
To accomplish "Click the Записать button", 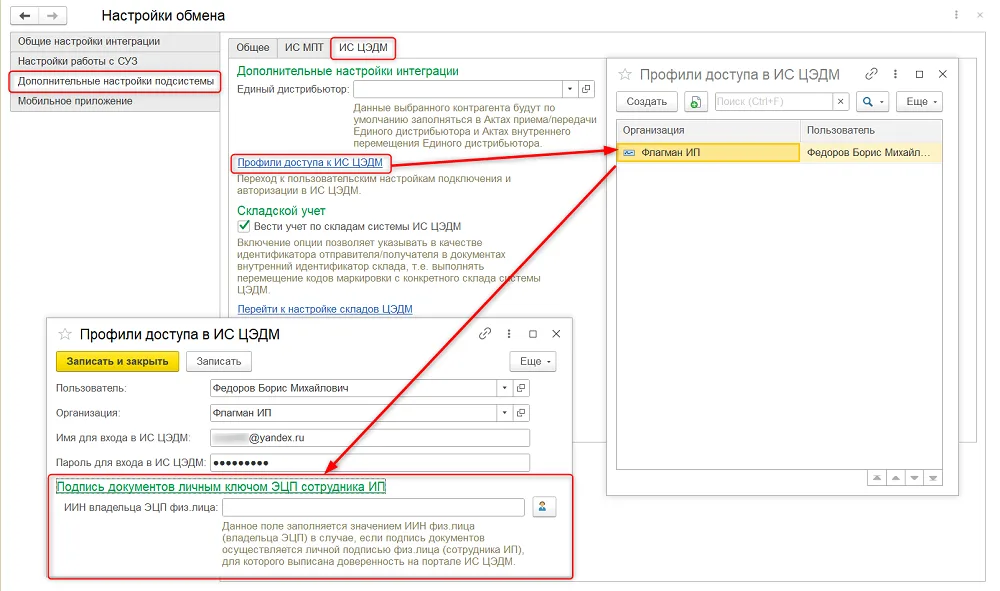I will pyautogui.click(x=219, y=361).
